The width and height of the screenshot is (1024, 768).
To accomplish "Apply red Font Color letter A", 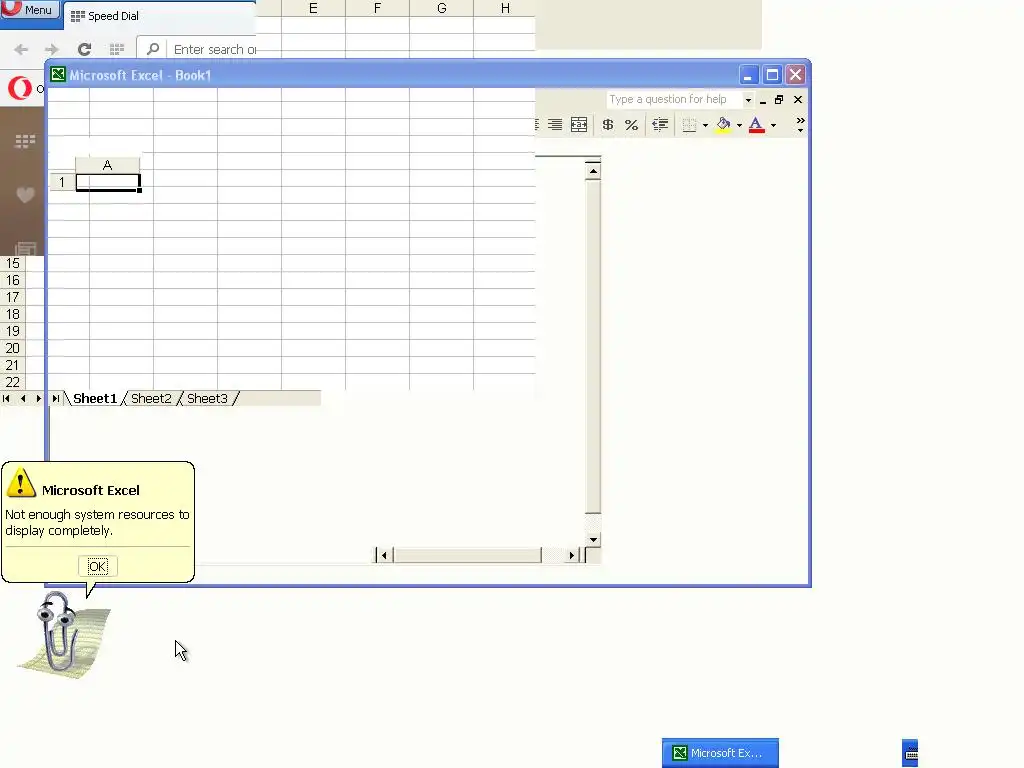I will (x=756, y=125).
